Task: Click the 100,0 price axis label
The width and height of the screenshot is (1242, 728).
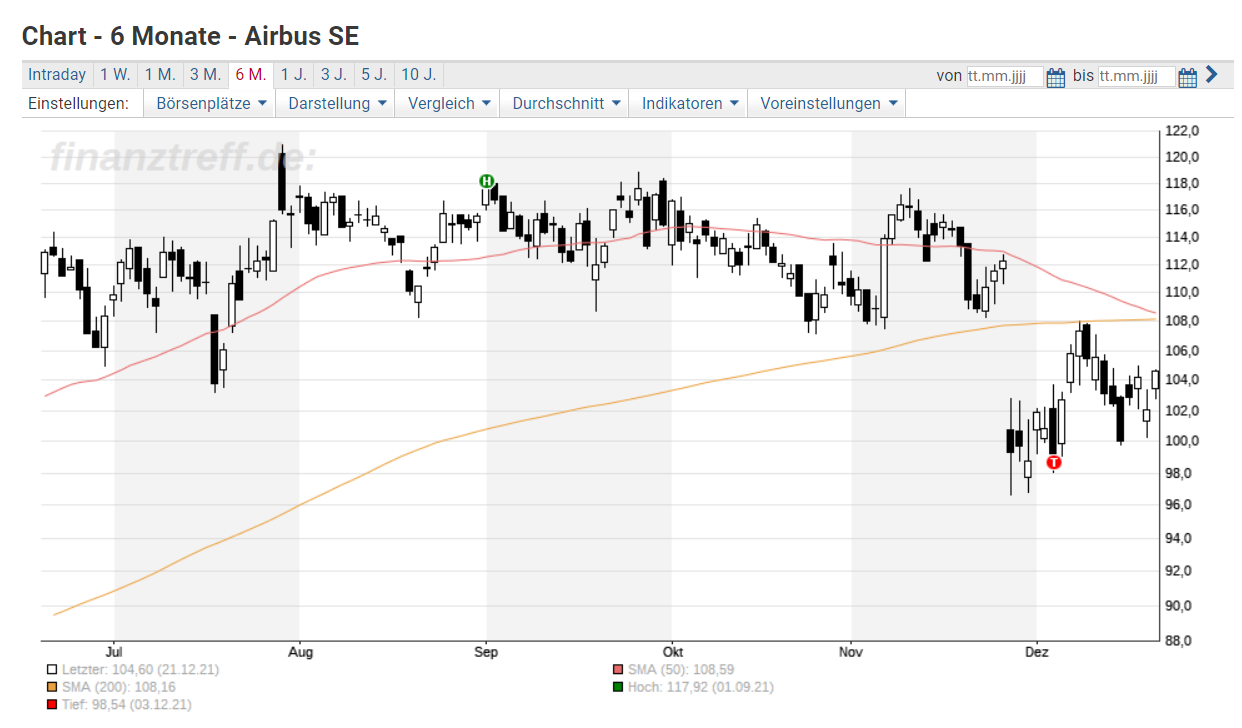Action: [1182, 441]
